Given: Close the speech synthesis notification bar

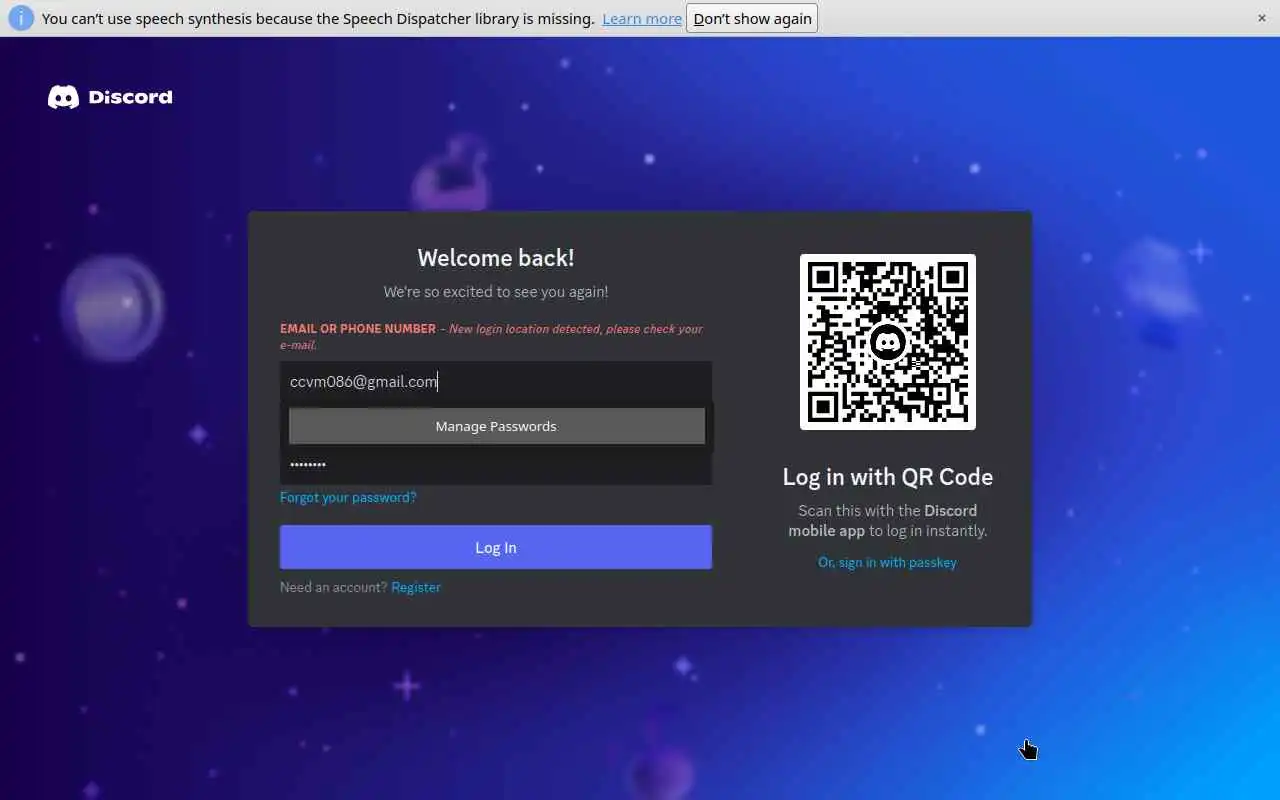Looking at the screenshot, I should tap(1262, 18).
